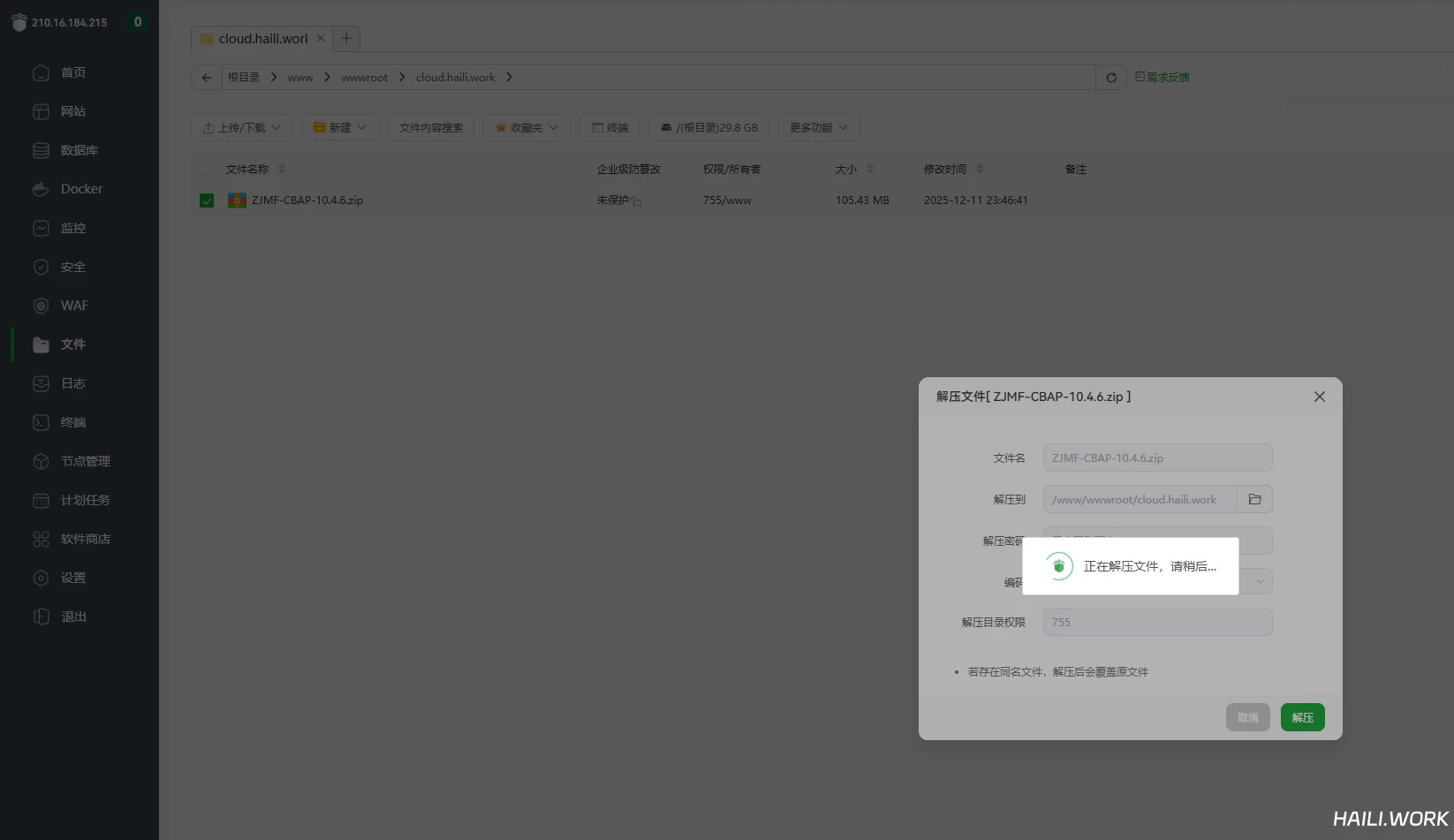The width and height of the screenshot is (1454, 840).
Task: Open the 更多功能 dropdown menu
Action: 818,127
